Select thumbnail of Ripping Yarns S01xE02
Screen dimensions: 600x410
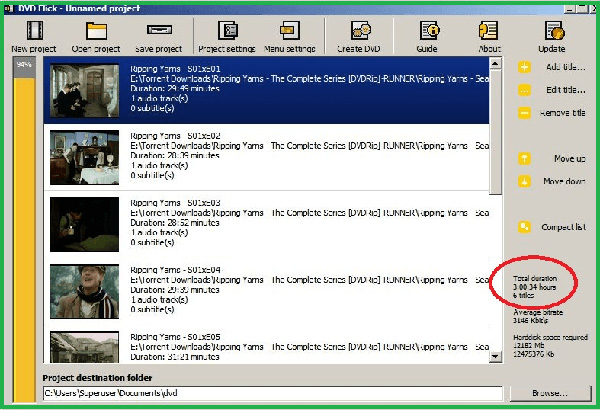tap(85, 157)
